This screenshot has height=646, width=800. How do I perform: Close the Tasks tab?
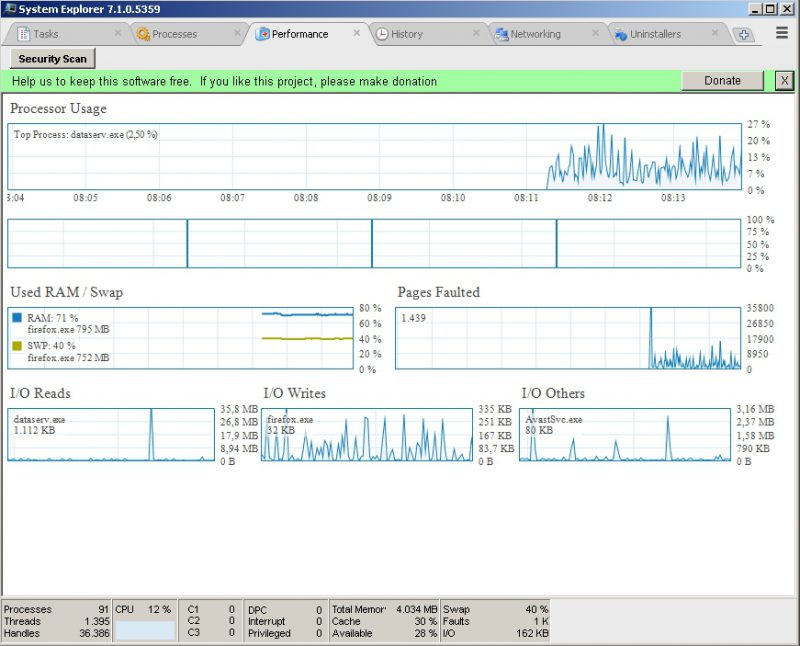click(x=118, y=33)
